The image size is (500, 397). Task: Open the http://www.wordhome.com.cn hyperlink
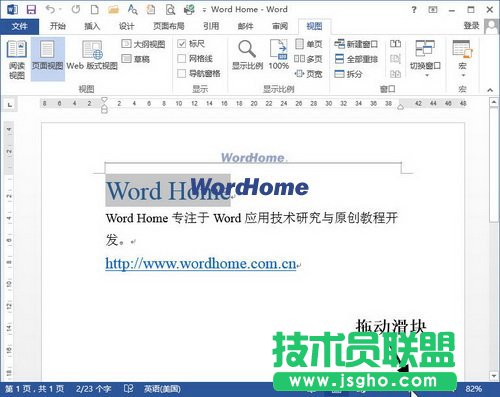(201, 264)
